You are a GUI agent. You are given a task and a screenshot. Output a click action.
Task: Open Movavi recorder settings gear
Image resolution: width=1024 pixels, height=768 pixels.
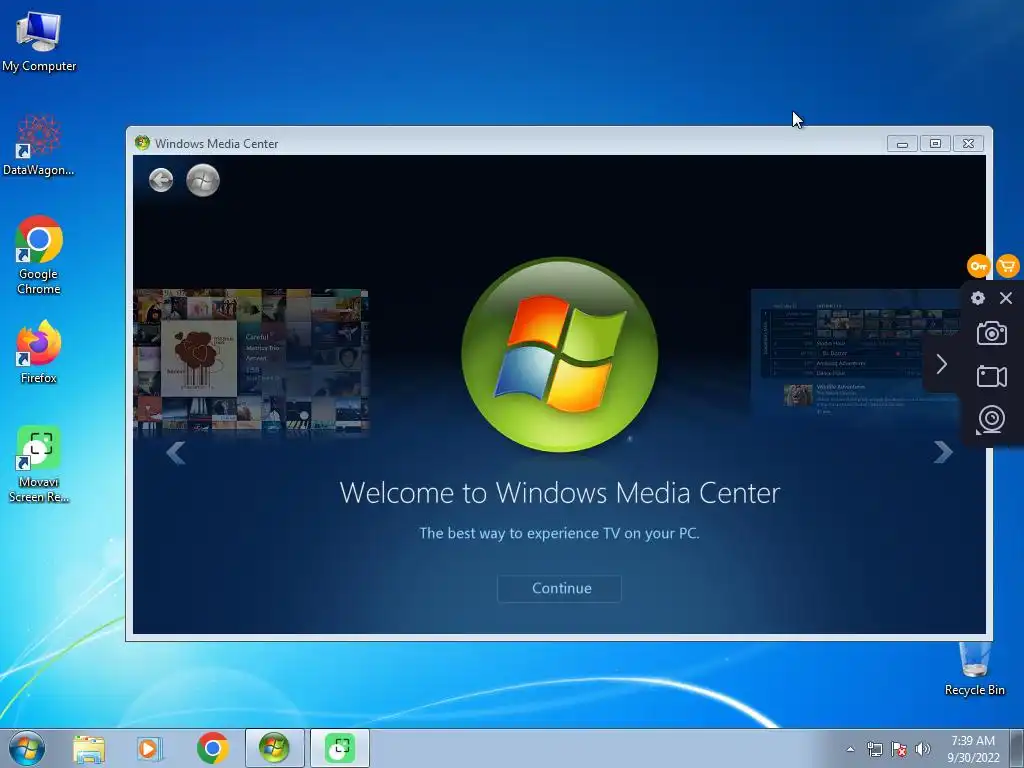point(978,298)
